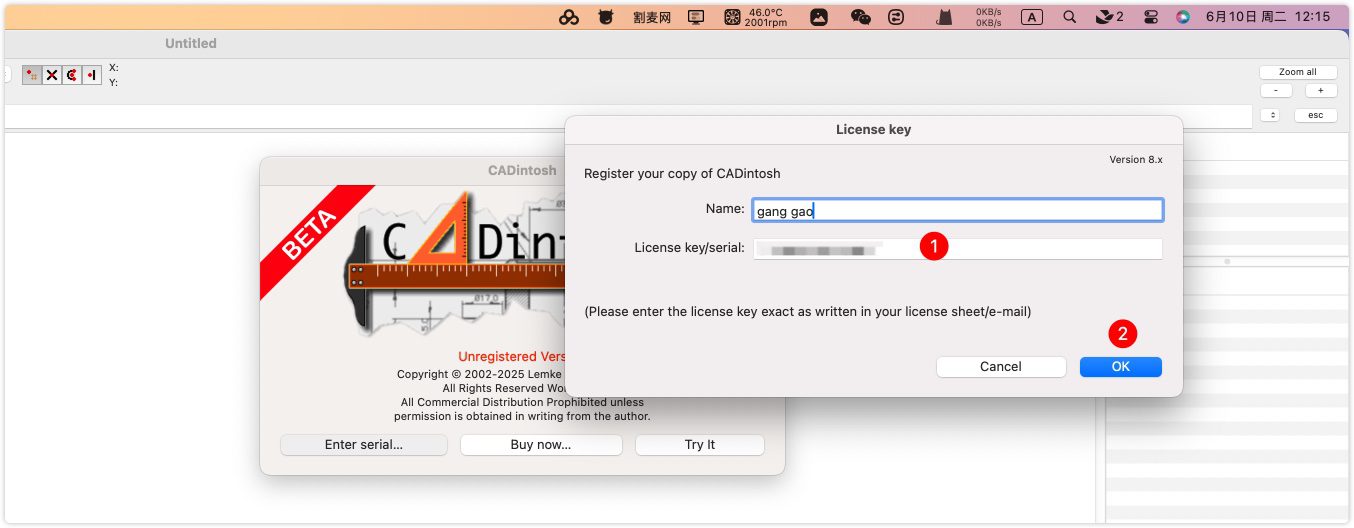Confirm the license with OK button

[1120, 367]
